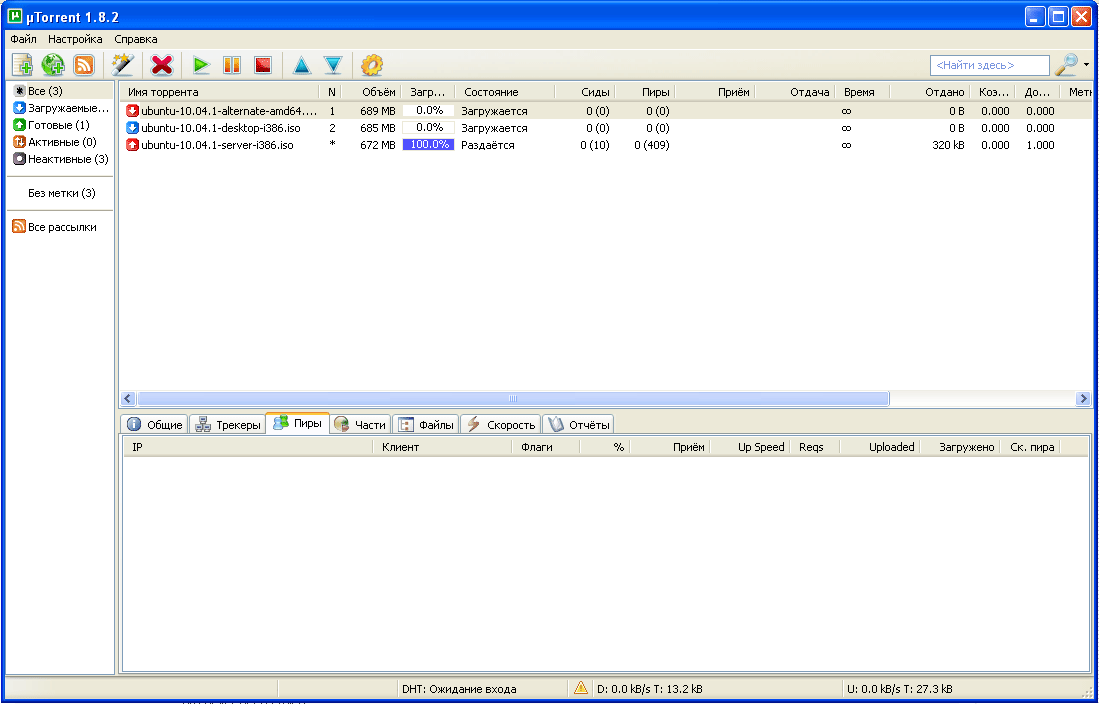Click the Create New Torrent wand icon

point(123,65)
